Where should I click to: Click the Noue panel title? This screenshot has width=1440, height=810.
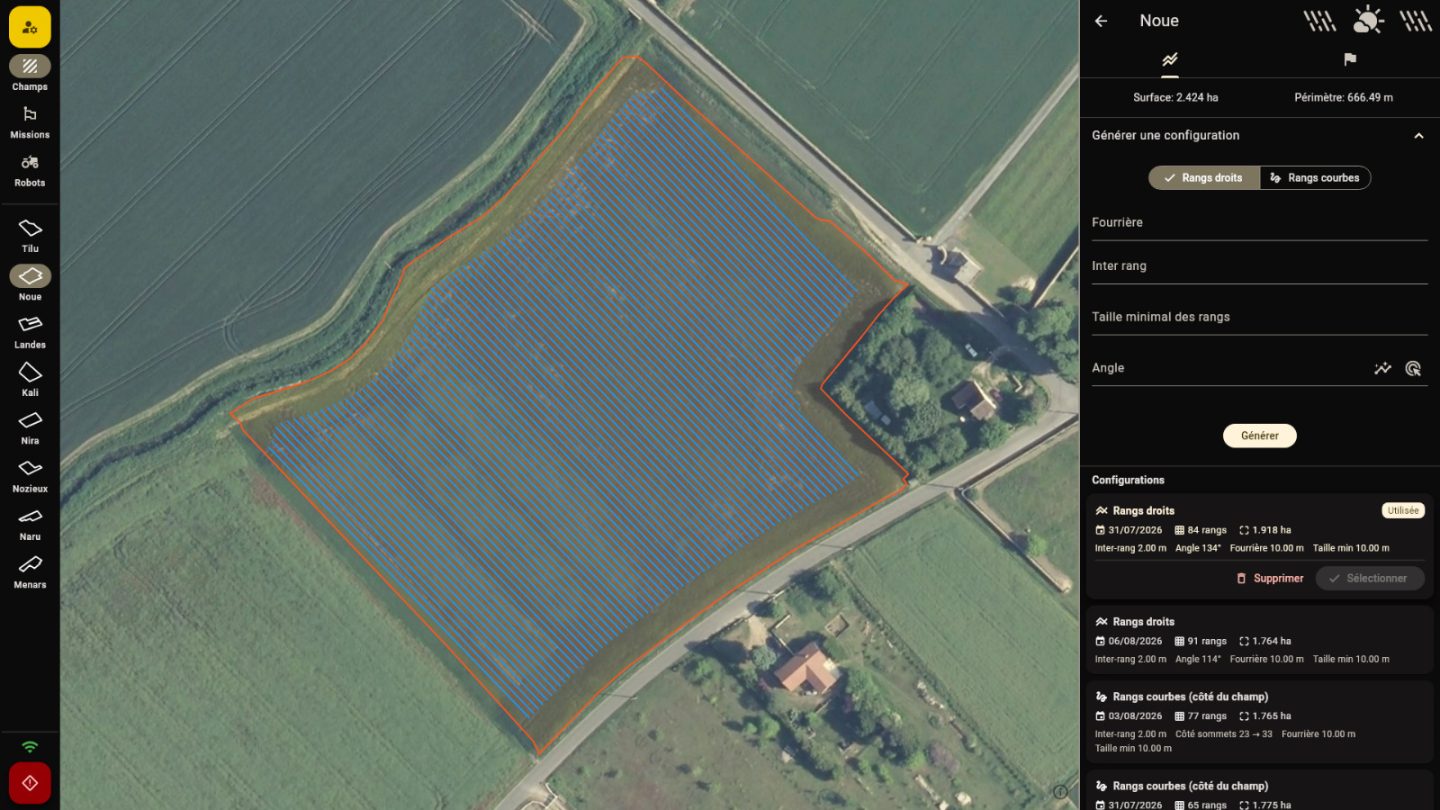[x=1159, y=21]
